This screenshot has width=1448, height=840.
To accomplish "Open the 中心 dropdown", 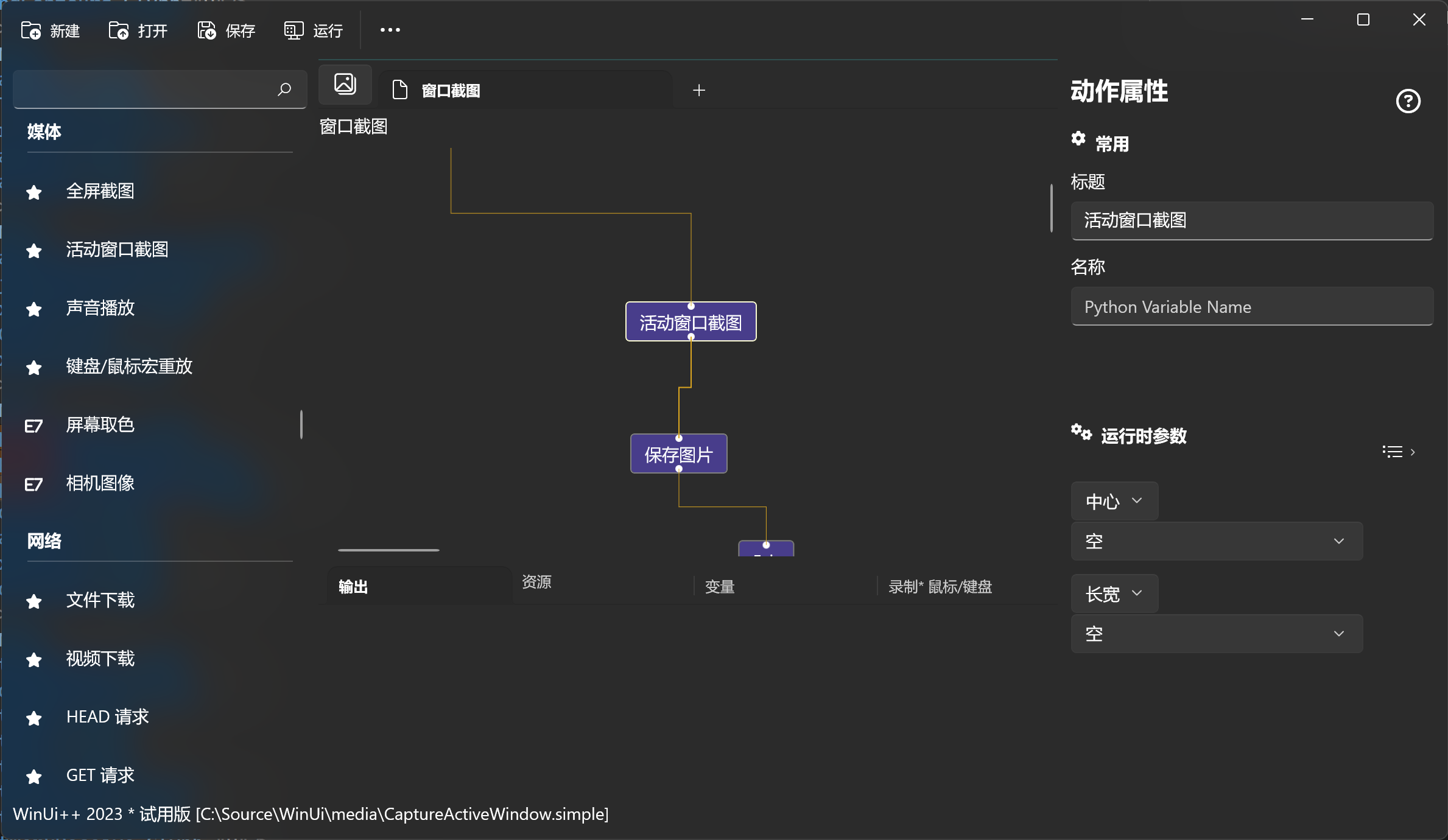I will [1114, 501].
